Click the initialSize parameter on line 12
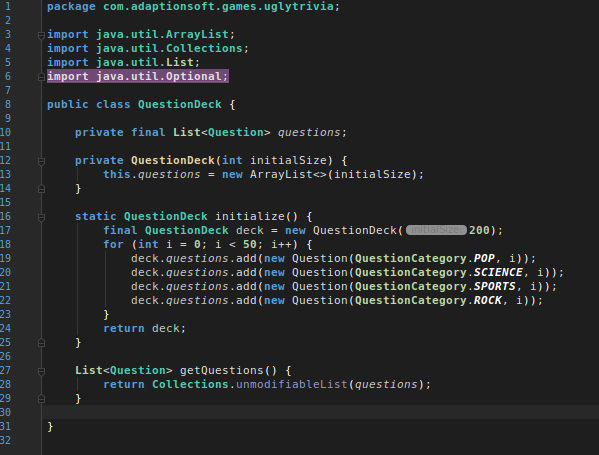 pyautogui.click(x=288, y=160)
